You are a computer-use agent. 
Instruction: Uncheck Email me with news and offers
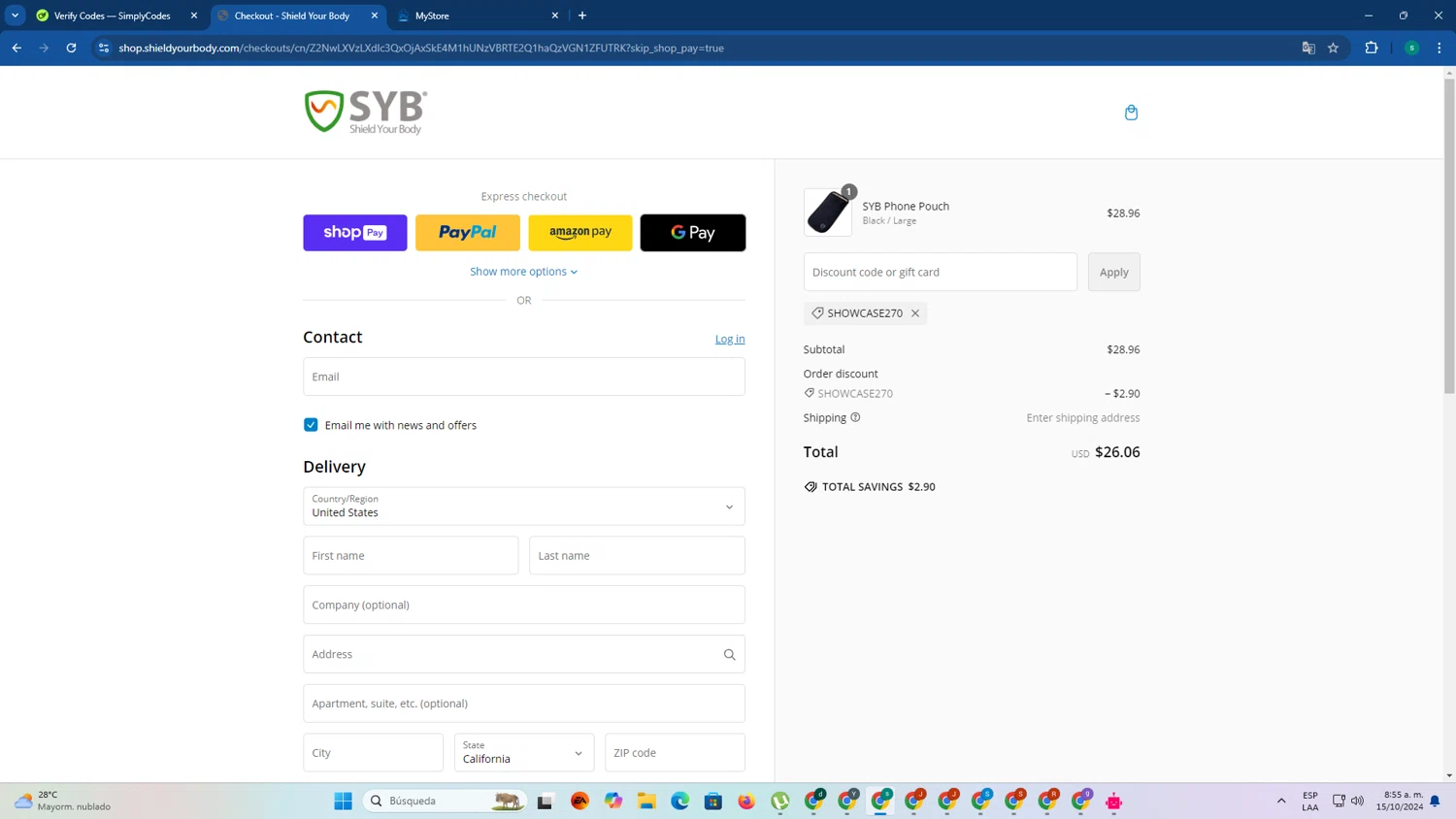click(311, 425)
